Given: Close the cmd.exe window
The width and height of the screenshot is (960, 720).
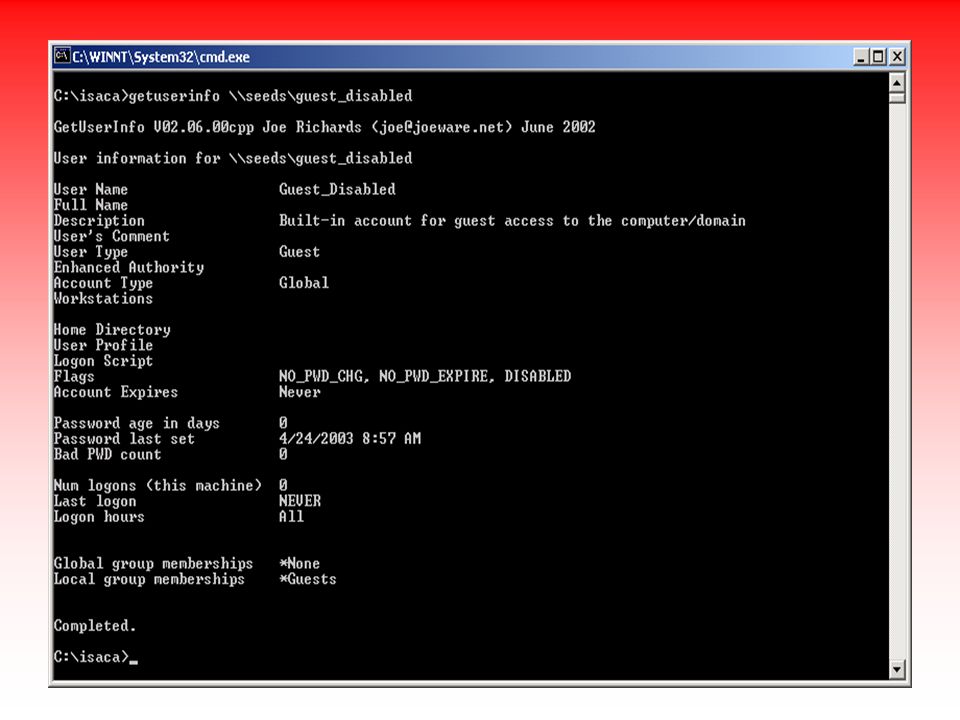Looking at the screenshot, I should click(x=897, y=57).
